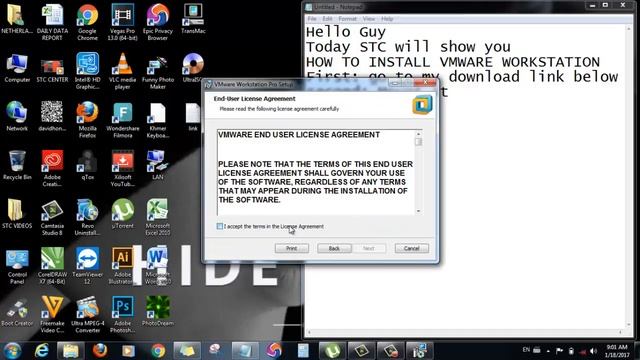The image size is (640, 360).
Task: Select the Adobe Illustrator desktop icon
Action: [122, 266]
